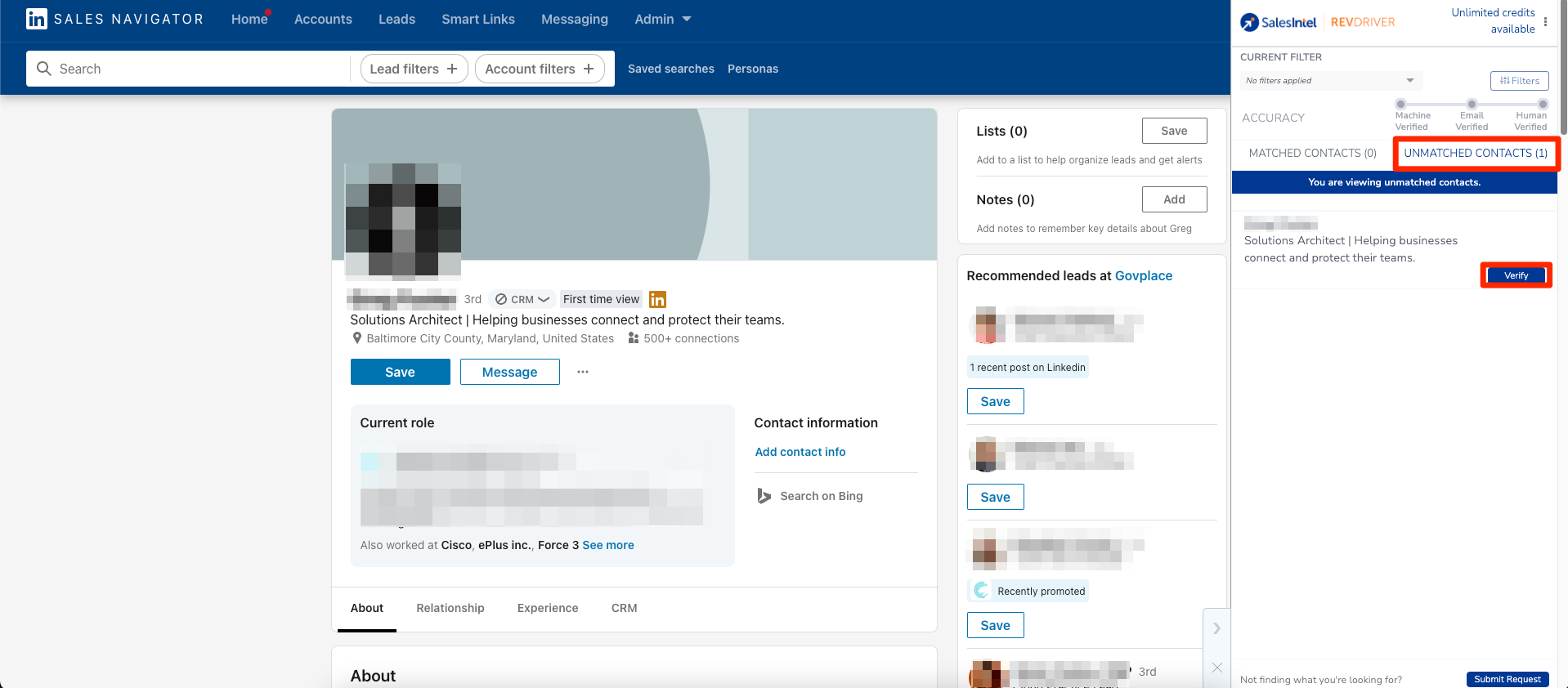Screen dimensions: 1568x688
Task: Click the Bing icon near Search on Bing
Action: click(x=764, y=496)
